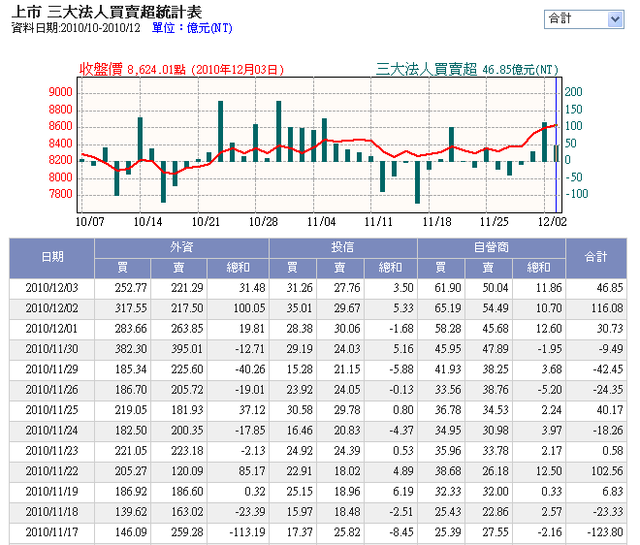Select the date cell 2010/11/17
640x545 pixels.
pos(52,533)
